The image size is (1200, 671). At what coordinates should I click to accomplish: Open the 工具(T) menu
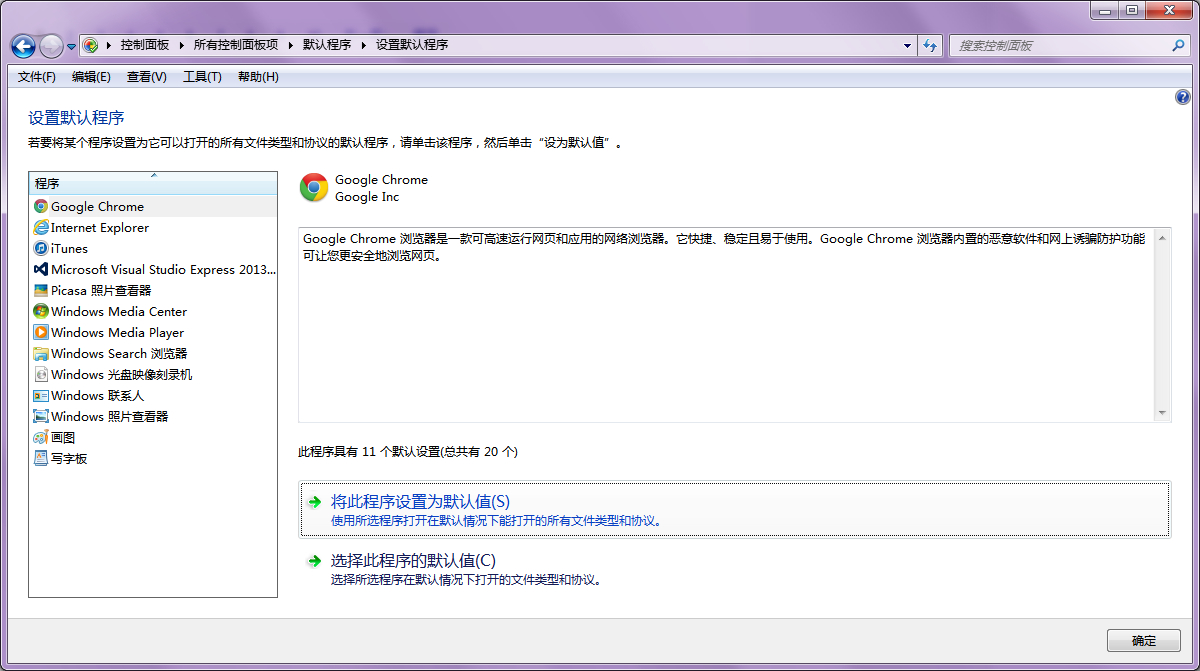202,77
